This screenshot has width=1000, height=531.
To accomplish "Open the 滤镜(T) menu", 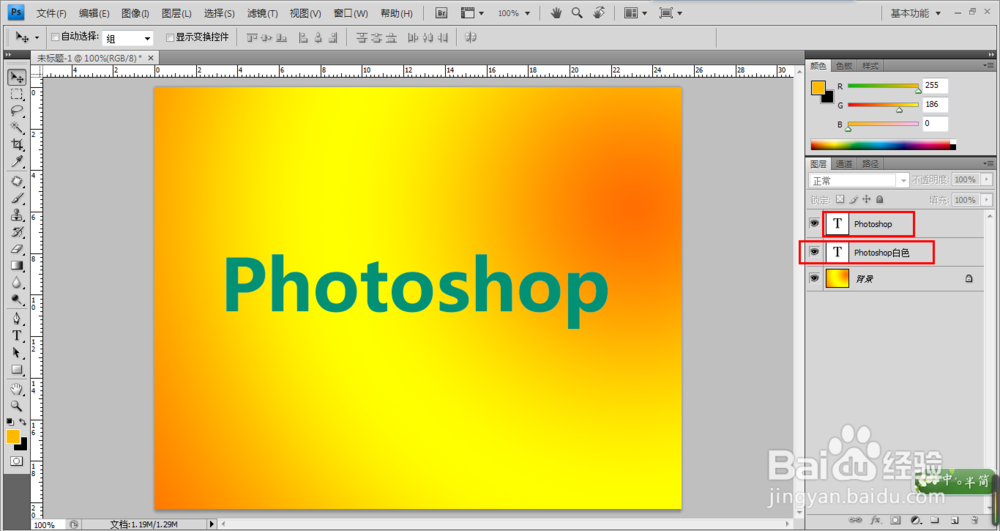I will (262, 13).
